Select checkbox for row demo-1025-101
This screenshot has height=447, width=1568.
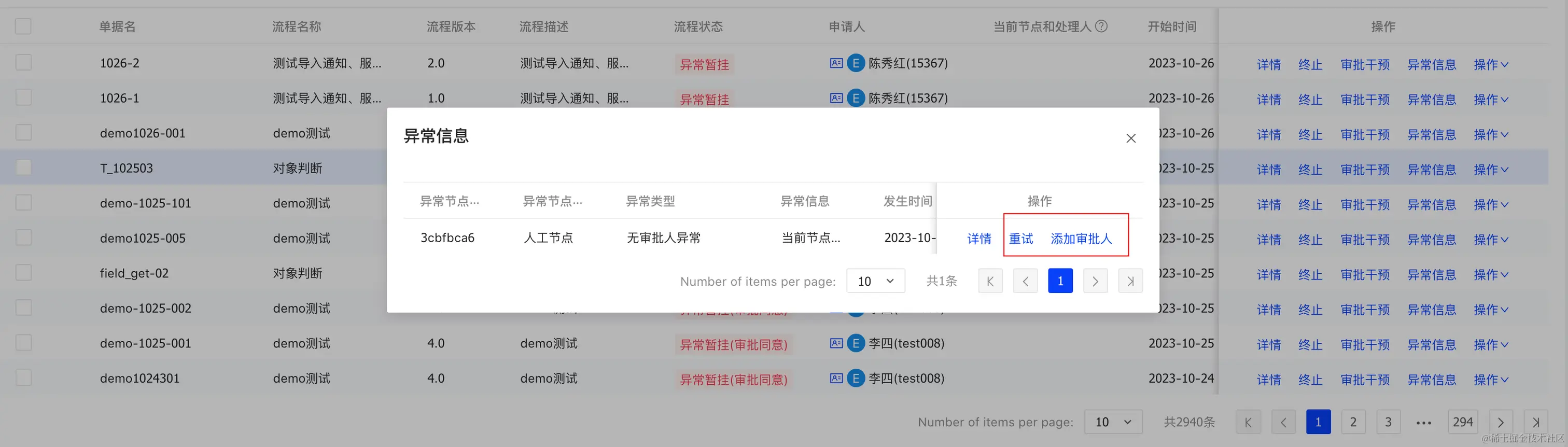pos(23,202)
